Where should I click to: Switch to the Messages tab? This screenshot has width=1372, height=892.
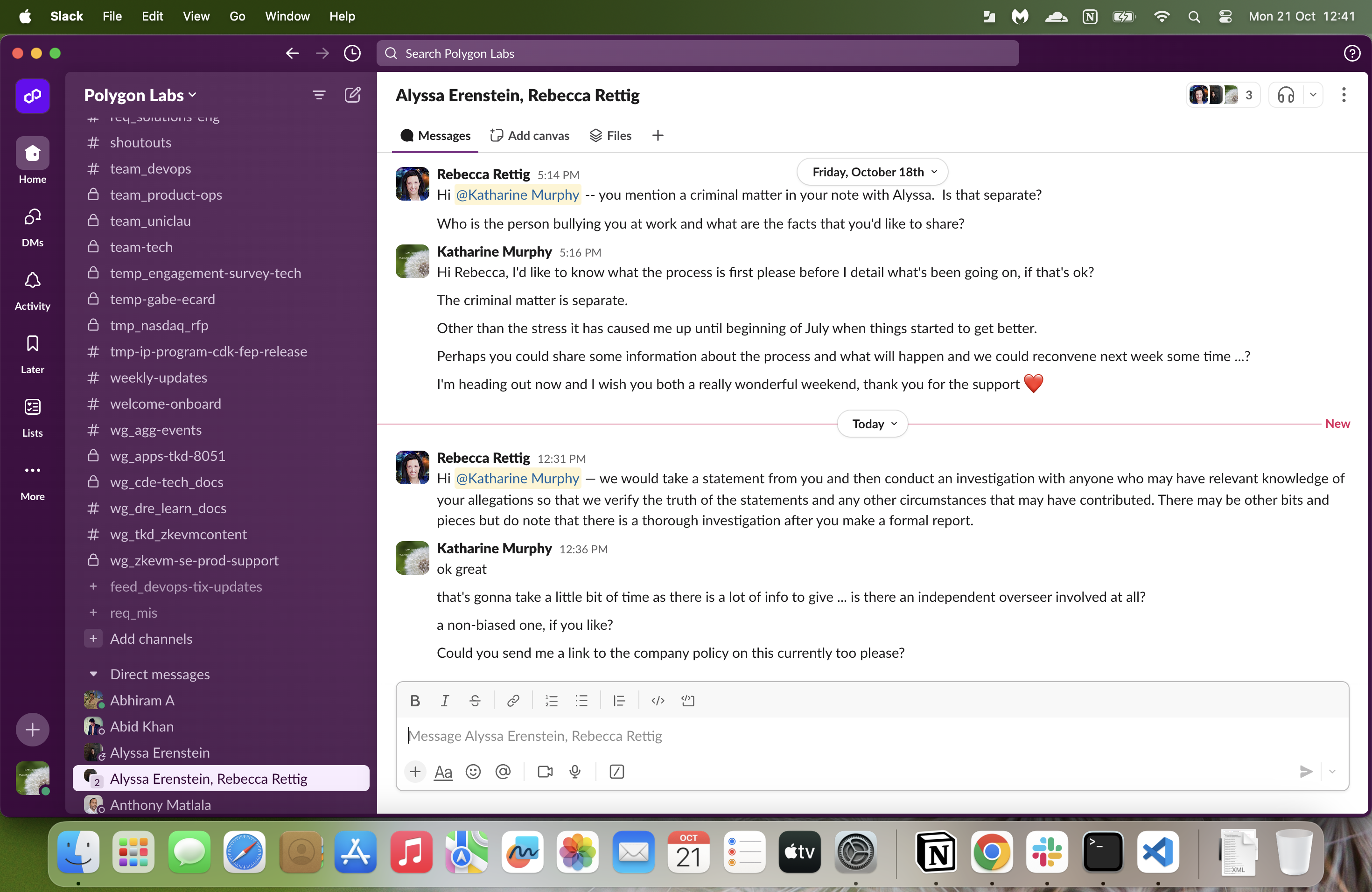click(x=435, y=135)
